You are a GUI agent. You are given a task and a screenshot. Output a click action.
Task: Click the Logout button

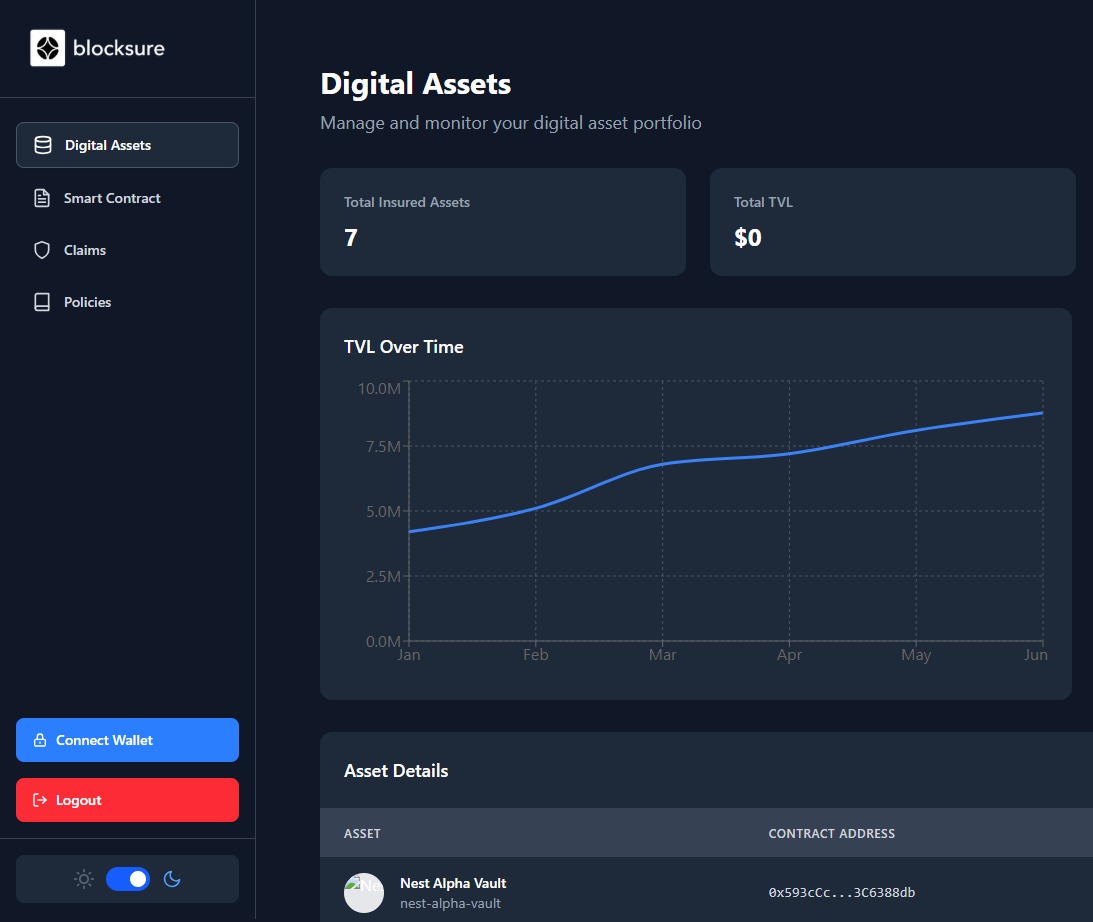(127, 799)
